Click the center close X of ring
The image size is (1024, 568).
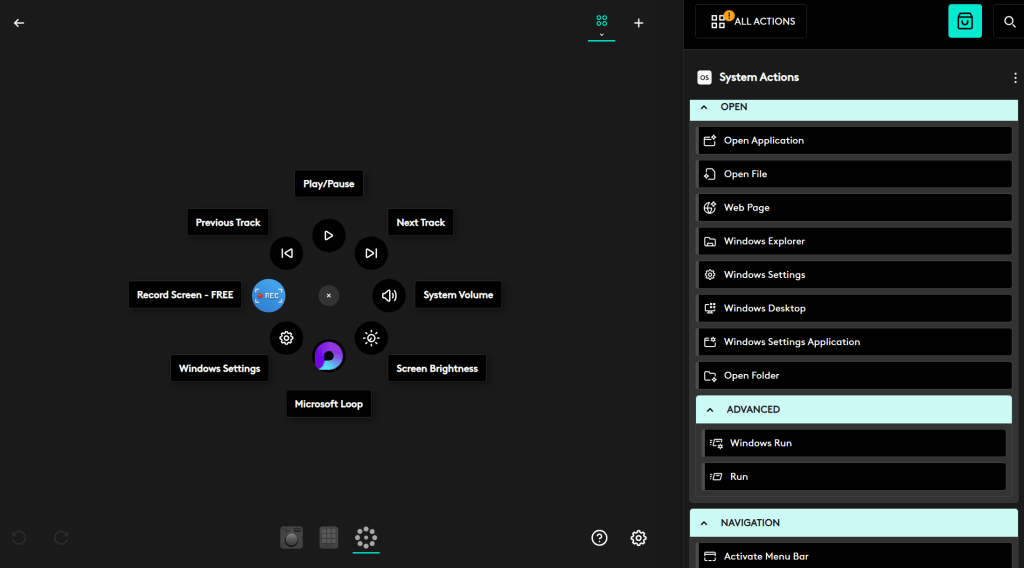pyautogui.click(x=328, y=296)
